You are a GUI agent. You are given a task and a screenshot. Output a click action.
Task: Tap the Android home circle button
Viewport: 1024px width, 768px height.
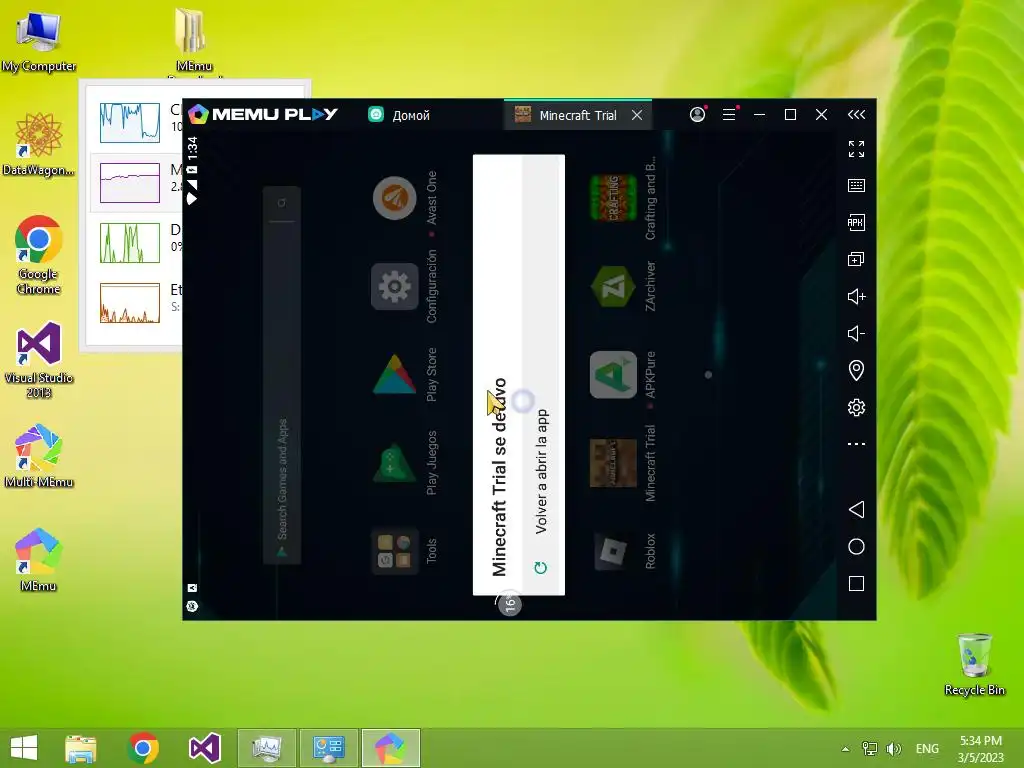click(856, 547)
